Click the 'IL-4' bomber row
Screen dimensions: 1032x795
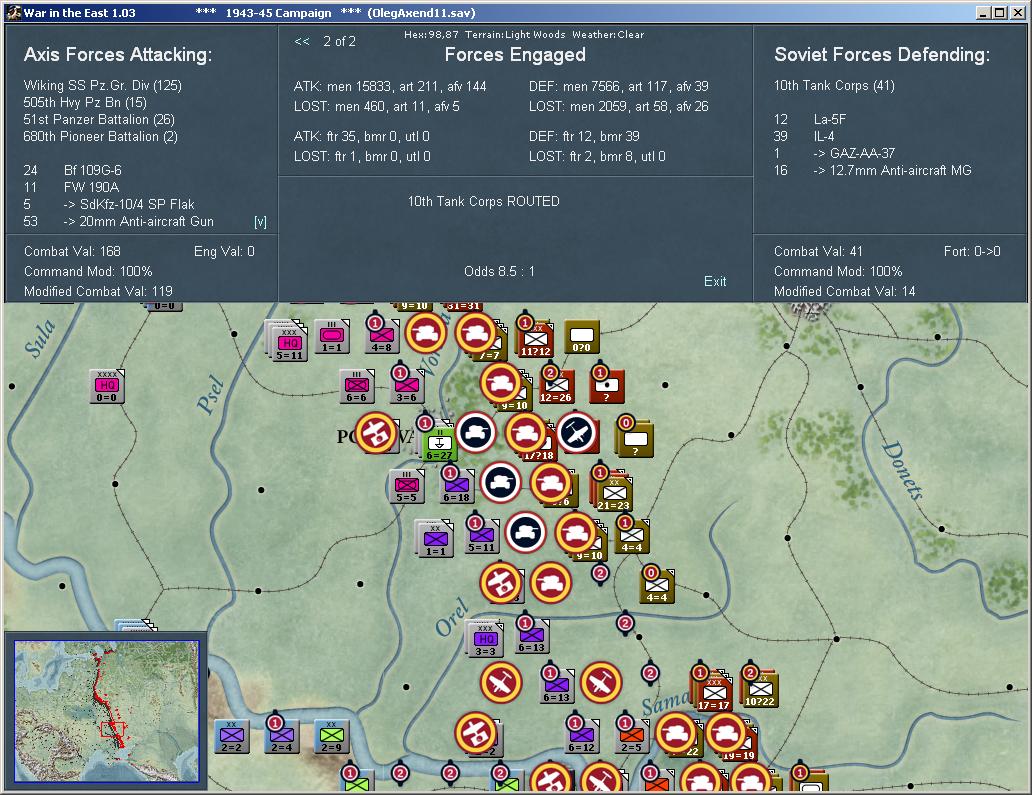click(x=804, y=136)
